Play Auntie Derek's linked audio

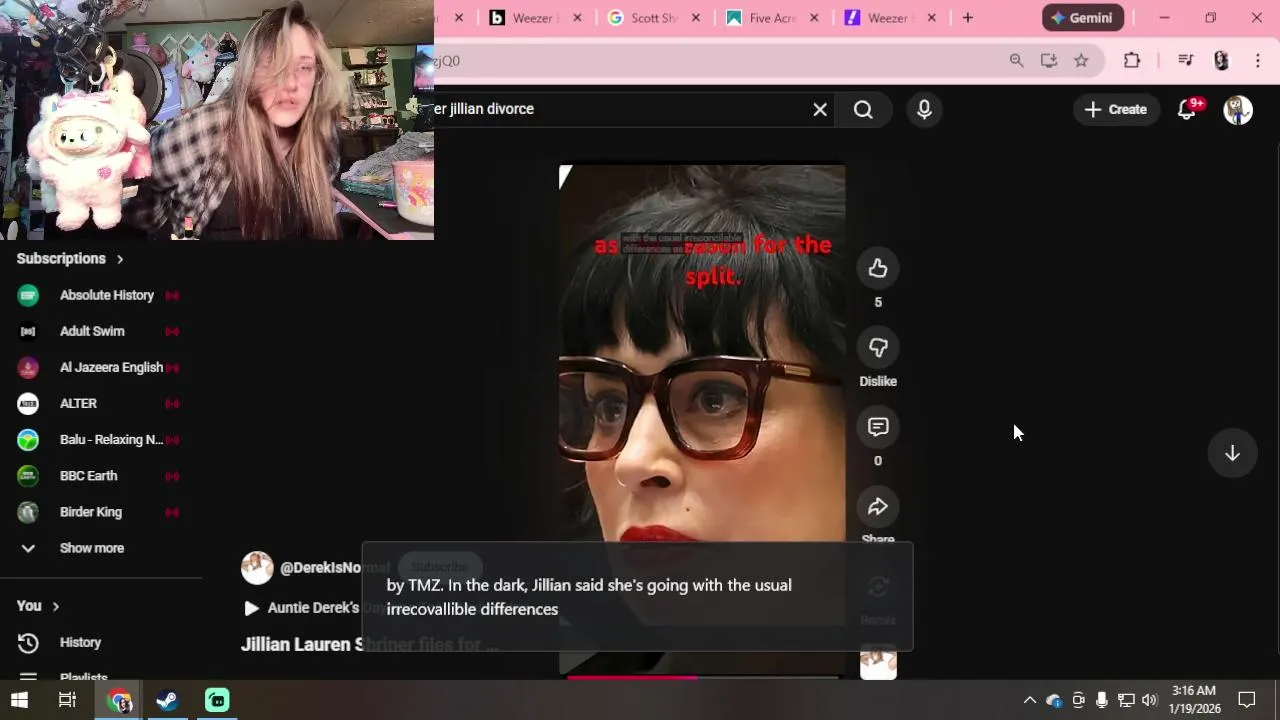[301, 608]
